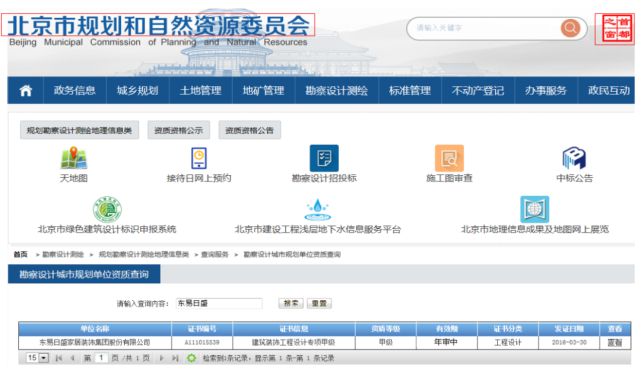Go to the home icon in navigation bar

[25, 90]
